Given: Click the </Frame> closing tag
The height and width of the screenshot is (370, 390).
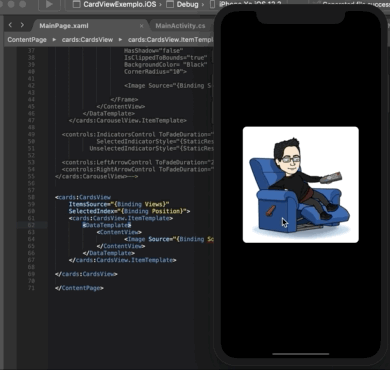Looking at the screenshot, I should click(124, 99).
